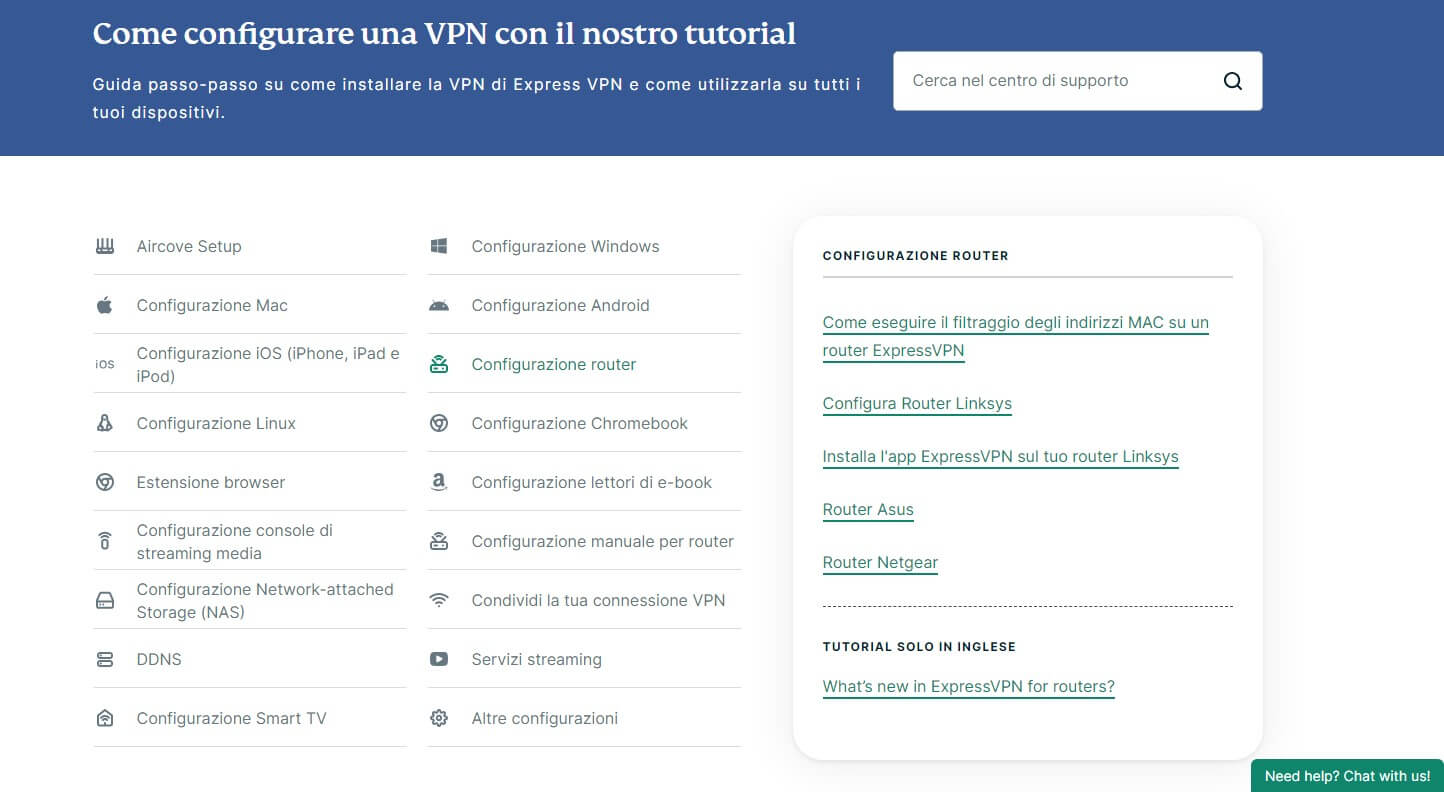
Task: Click the iOS icon
Action: click(x=105, y=364)
